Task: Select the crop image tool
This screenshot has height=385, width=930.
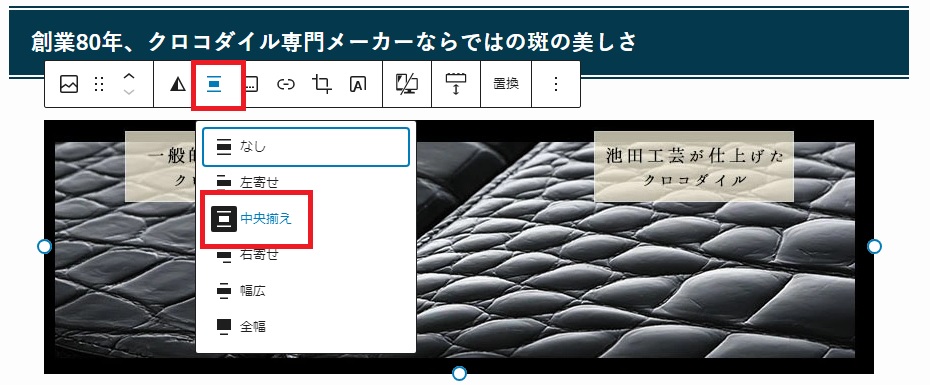Action: tap(321, 85)
